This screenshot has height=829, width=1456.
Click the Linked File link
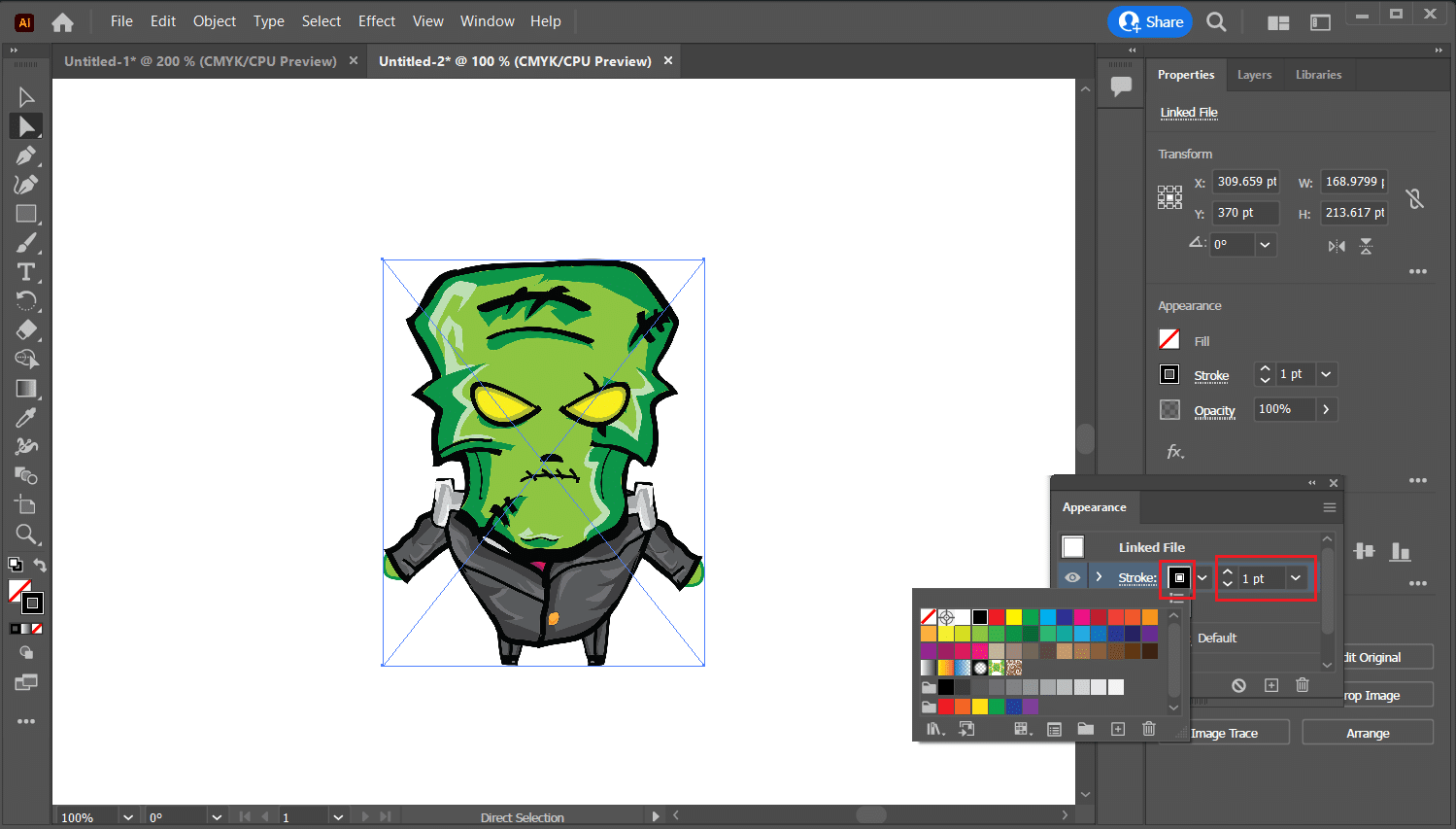pos(1189,113)
